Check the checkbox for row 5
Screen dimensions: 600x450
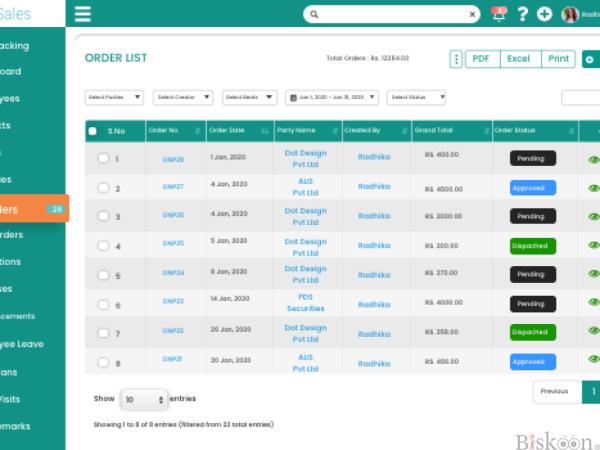pyautogui.click(x=103, y=275)
